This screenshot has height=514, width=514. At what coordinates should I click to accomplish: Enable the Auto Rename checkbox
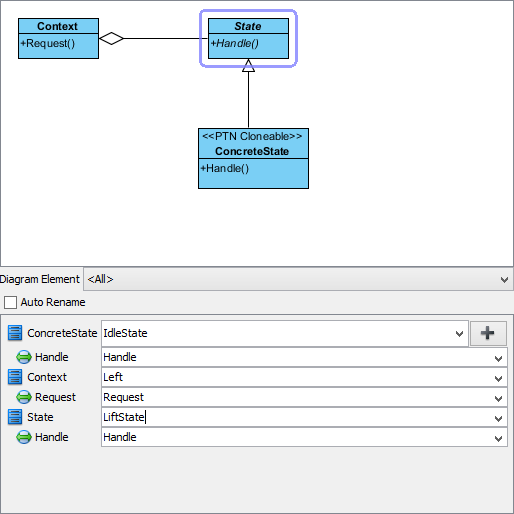tap(10, 302)
